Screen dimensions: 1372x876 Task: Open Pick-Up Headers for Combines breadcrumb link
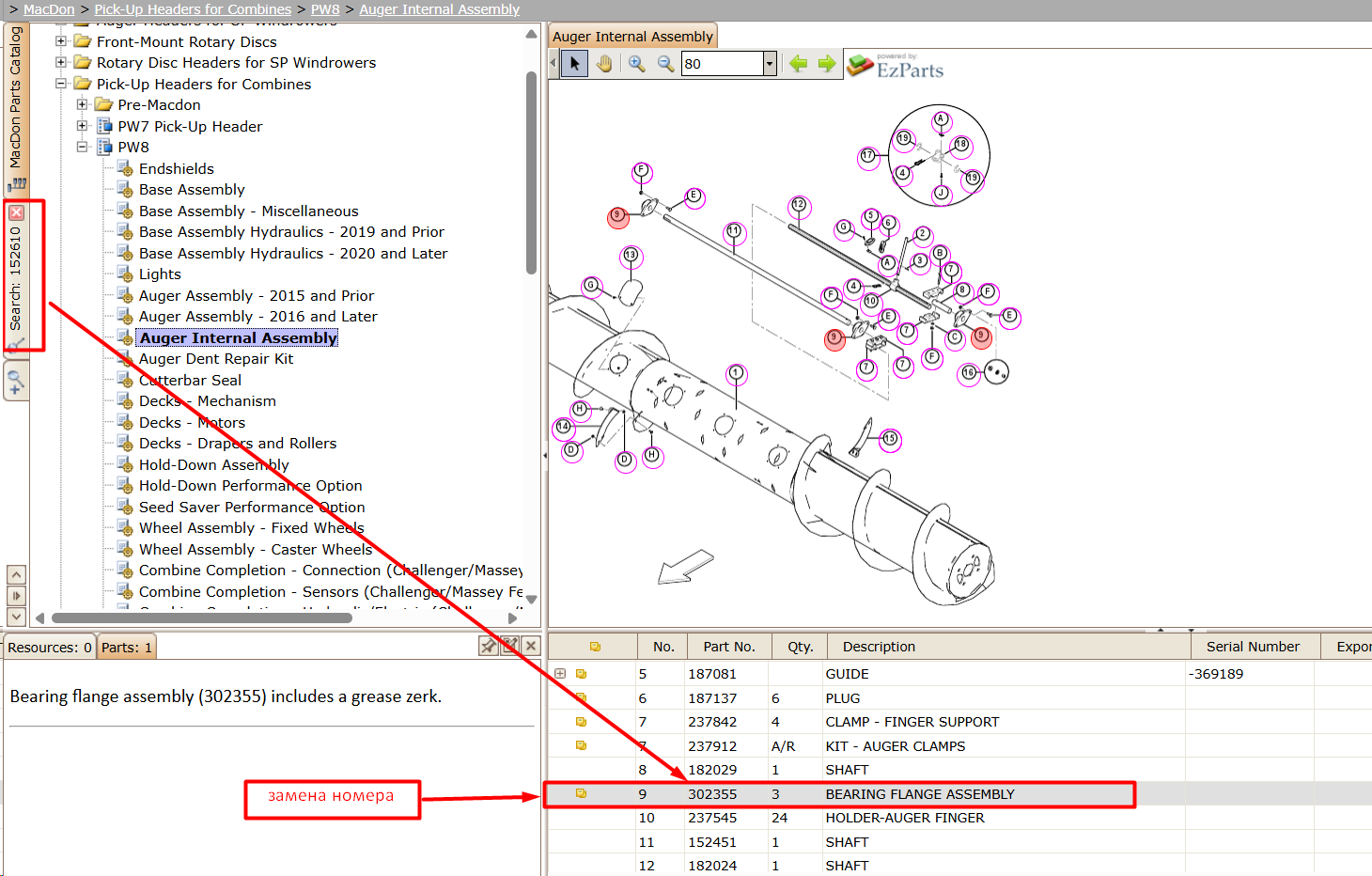193,9
